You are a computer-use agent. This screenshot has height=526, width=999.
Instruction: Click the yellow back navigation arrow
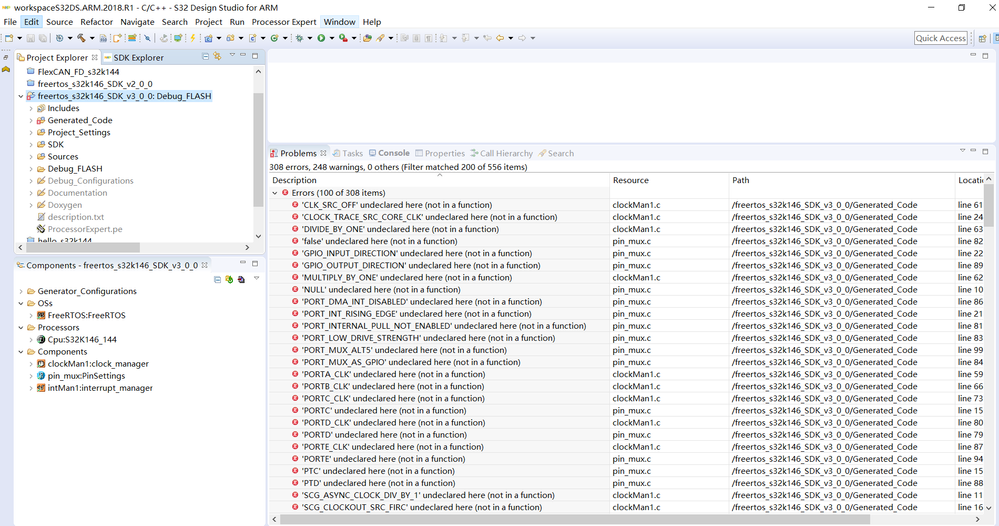pyautogui.click(x=500, y=38)
